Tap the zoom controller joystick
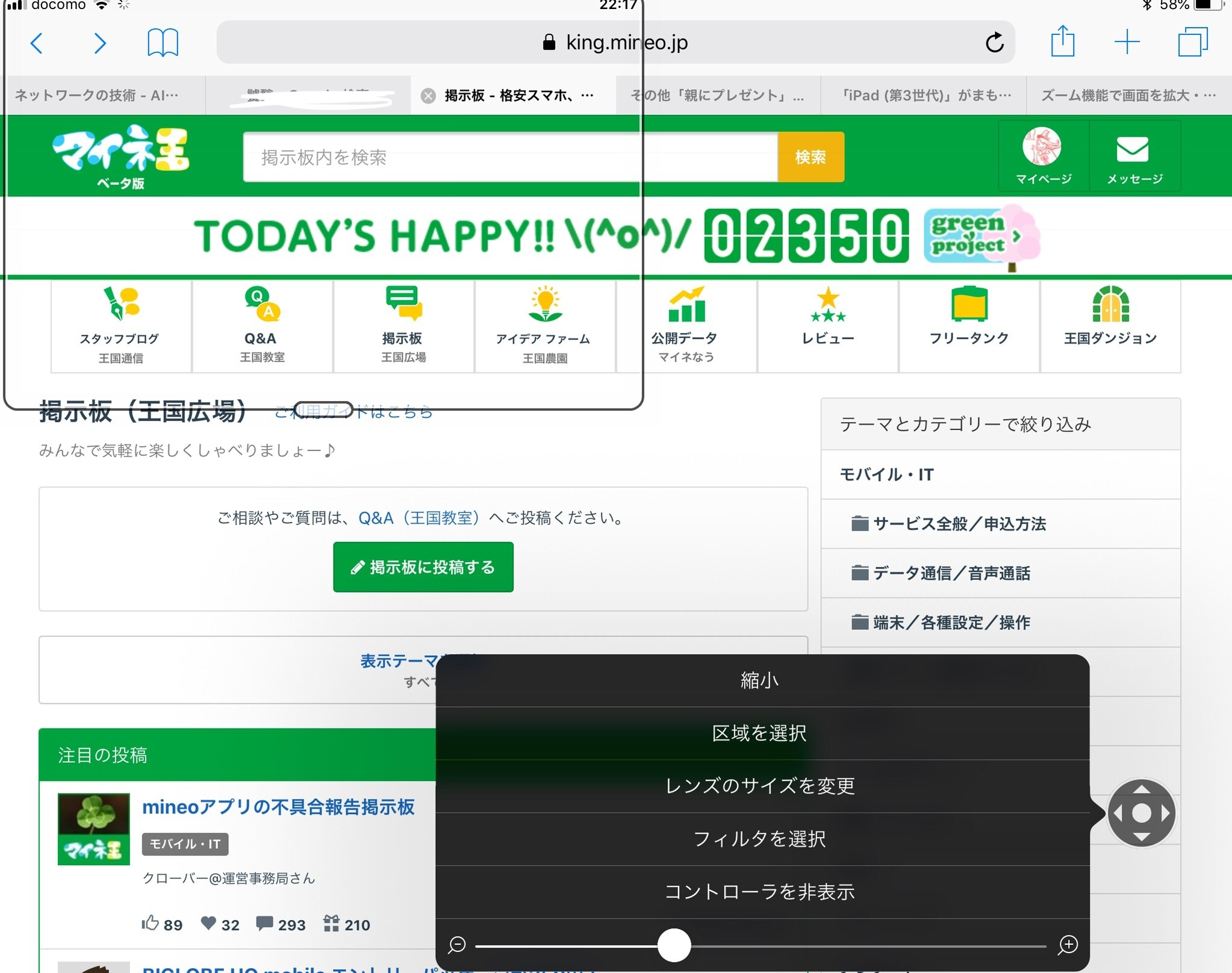 1141,813
